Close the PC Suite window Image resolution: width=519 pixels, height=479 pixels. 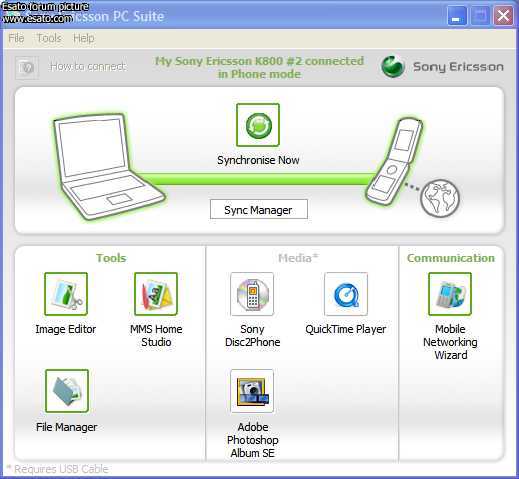(x=503, y=16)
